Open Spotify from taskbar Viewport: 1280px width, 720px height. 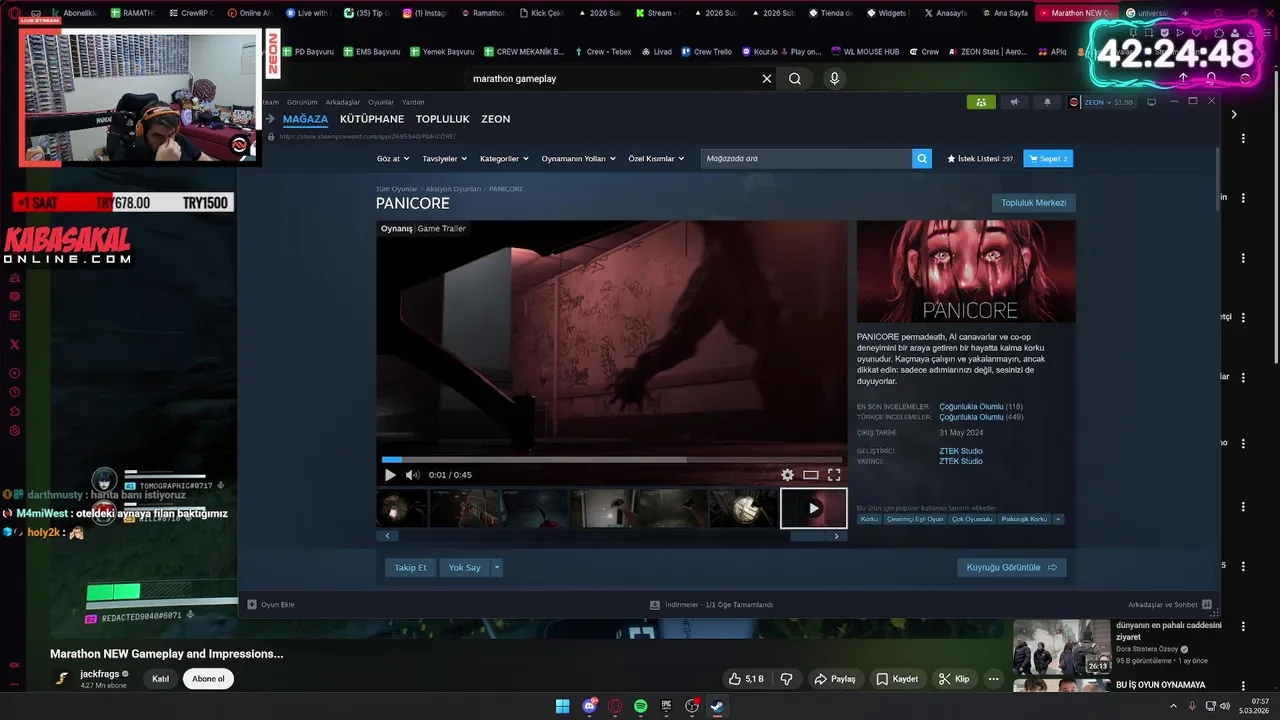pos(640,706)
